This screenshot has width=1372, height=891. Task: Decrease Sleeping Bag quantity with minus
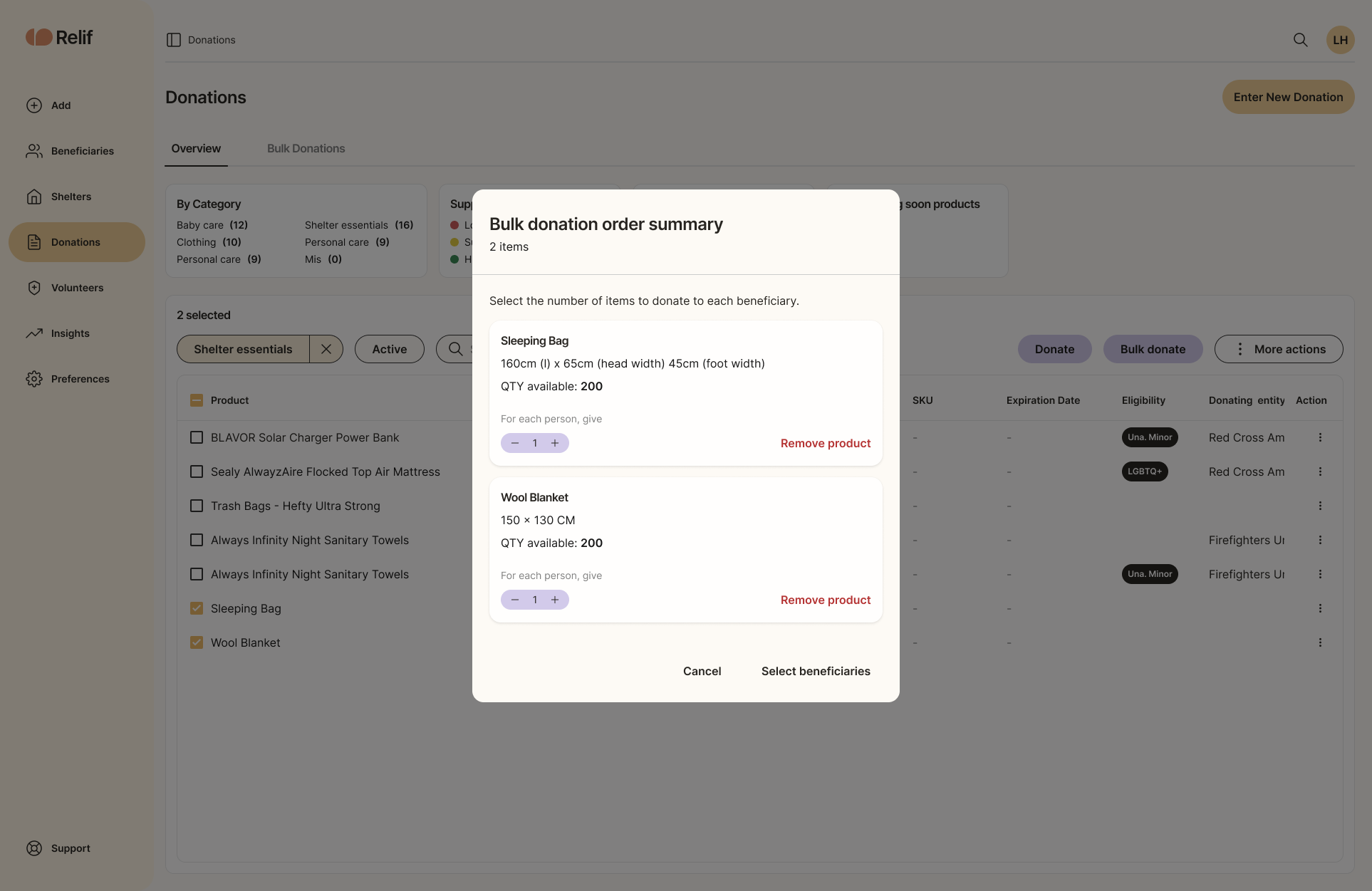click(515, 443)
